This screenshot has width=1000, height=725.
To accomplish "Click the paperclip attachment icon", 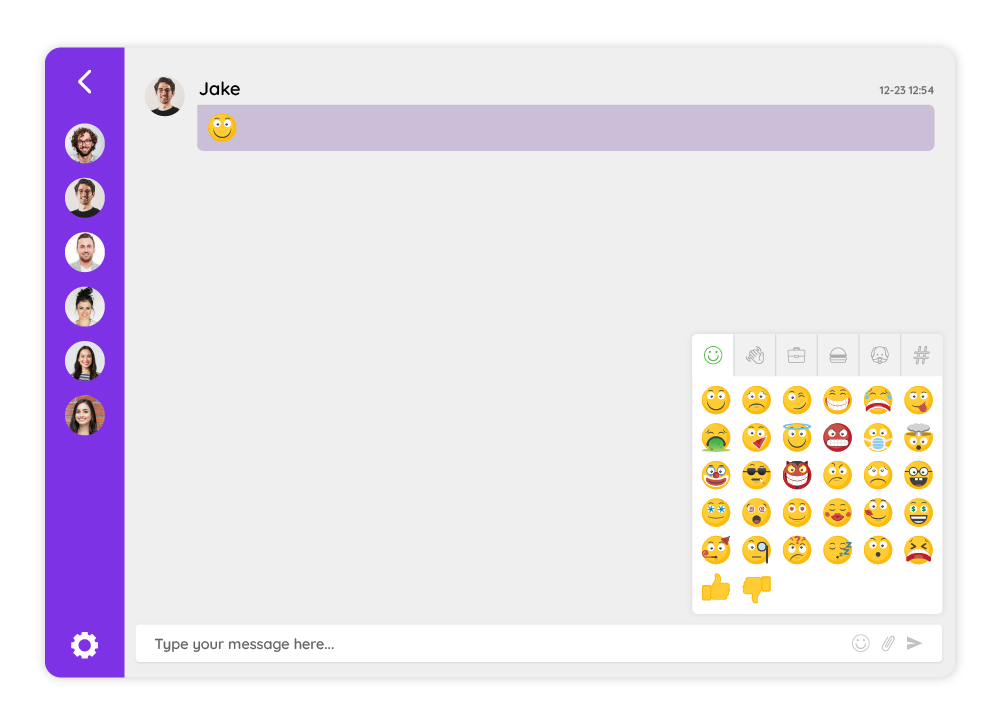I will click(x=888, y=643).
